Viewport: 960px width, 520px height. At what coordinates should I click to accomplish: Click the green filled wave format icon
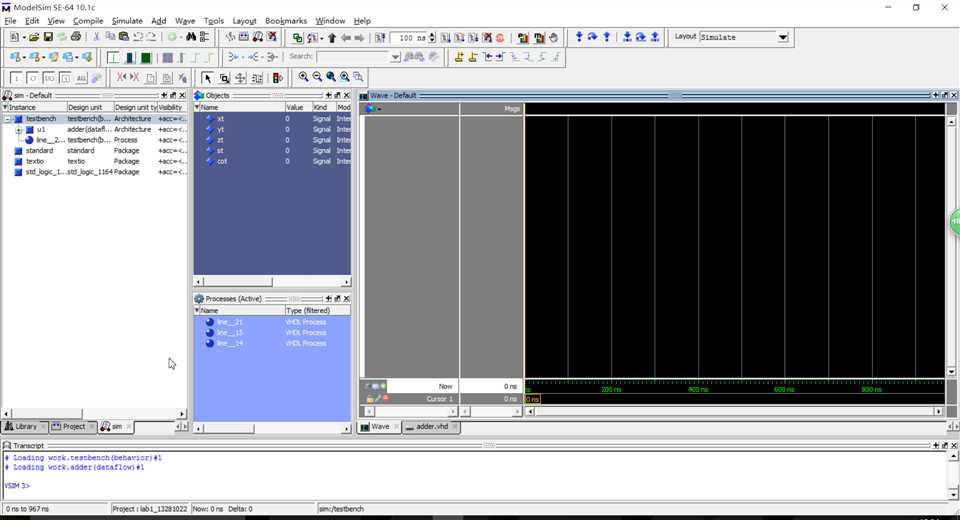click(x=146, y=58)
